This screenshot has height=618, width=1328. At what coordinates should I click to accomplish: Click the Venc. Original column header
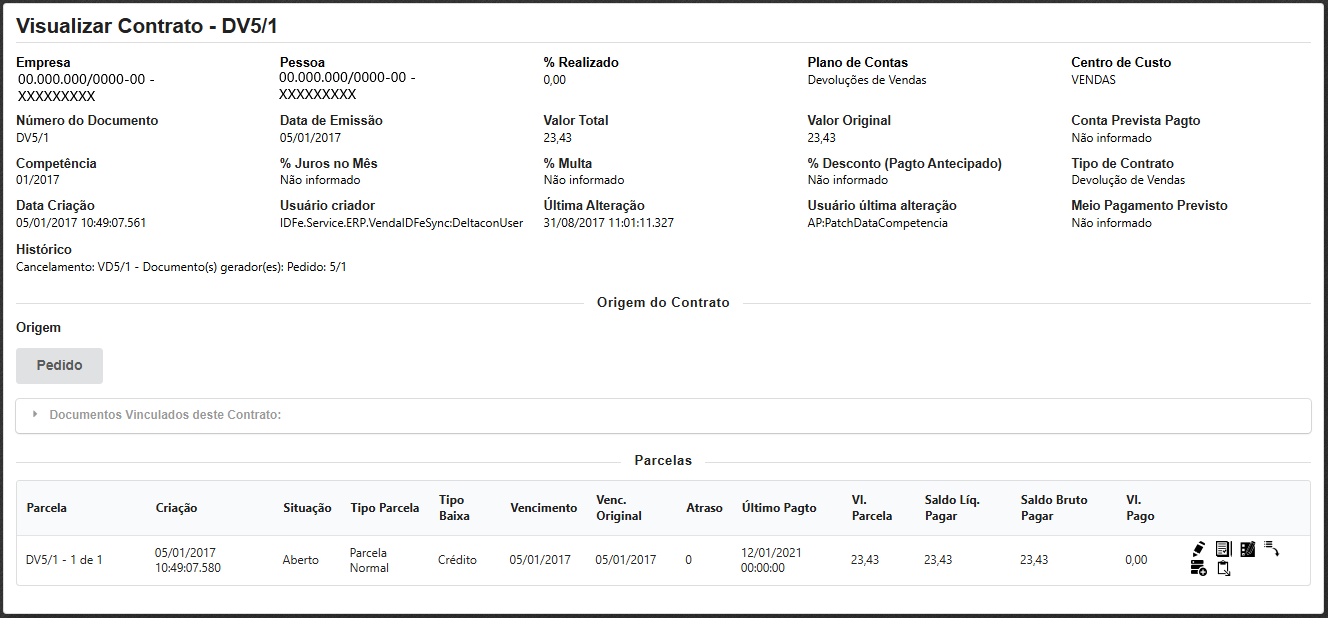coord(619,508)
